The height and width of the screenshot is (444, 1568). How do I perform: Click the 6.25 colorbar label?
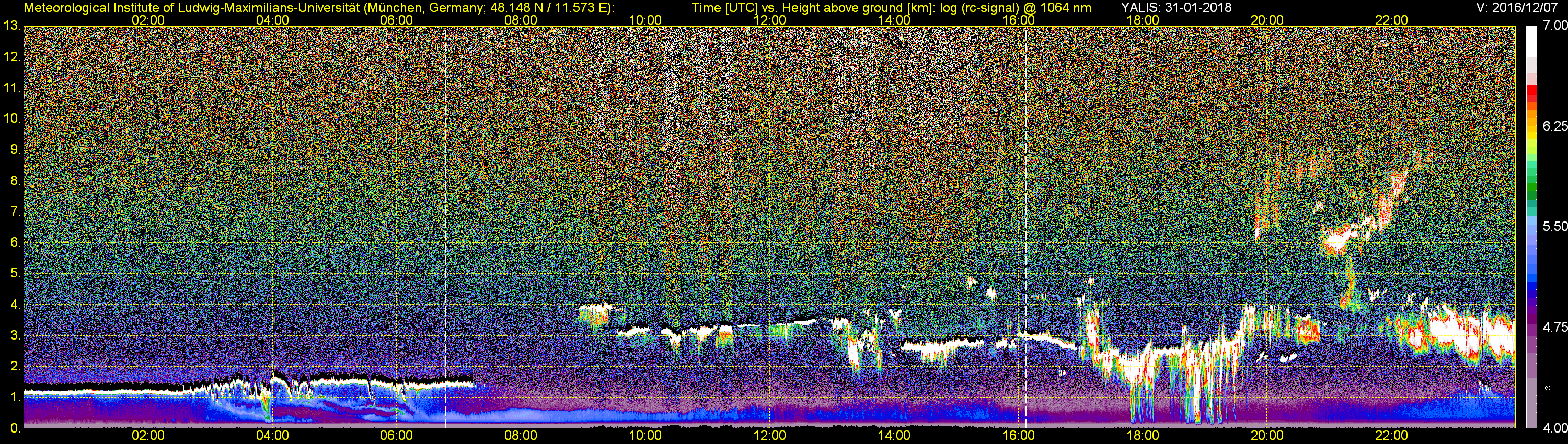pyautogui.click(x=1555, y=126)
